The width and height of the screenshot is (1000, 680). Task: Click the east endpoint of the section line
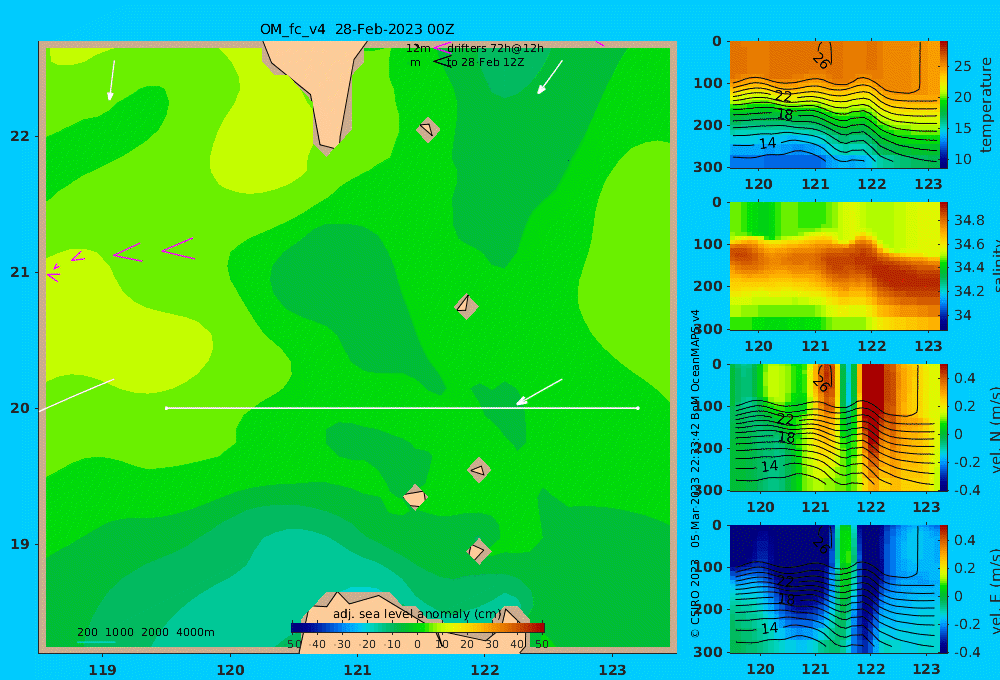(638, 408)
